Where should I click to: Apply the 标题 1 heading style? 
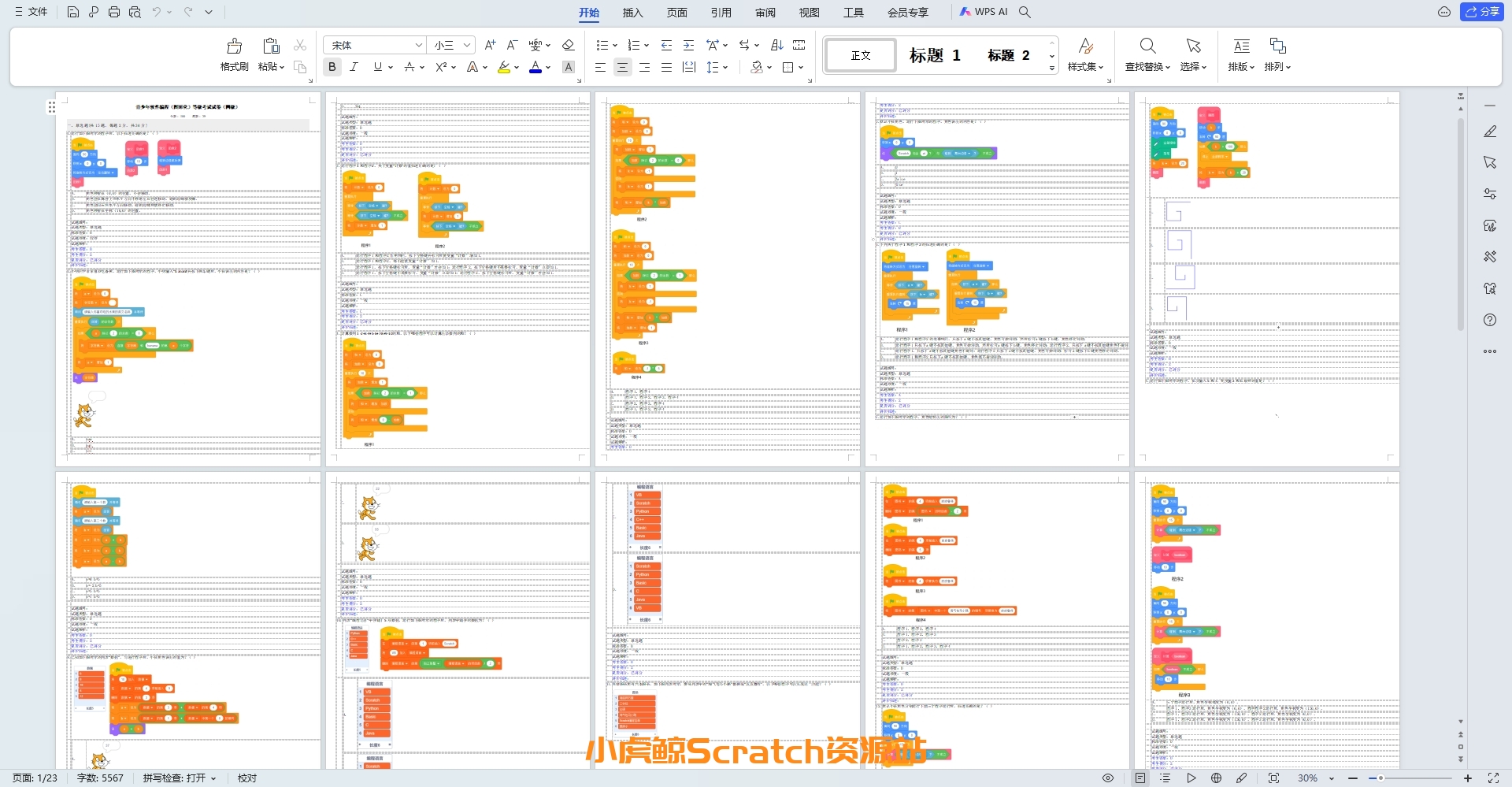[935, 55]
